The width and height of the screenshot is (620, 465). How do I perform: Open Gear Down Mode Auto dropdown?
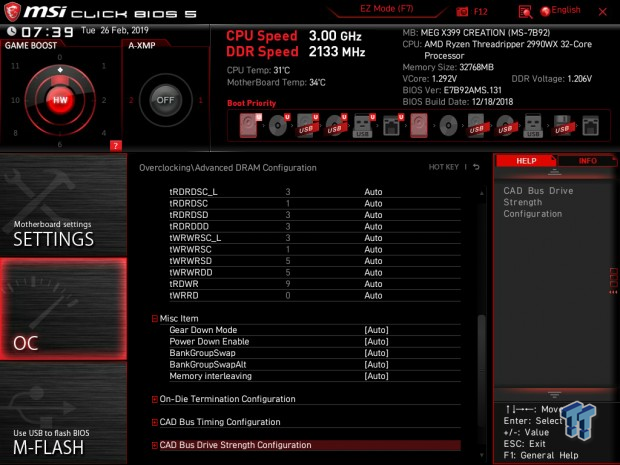coord(376,330)
